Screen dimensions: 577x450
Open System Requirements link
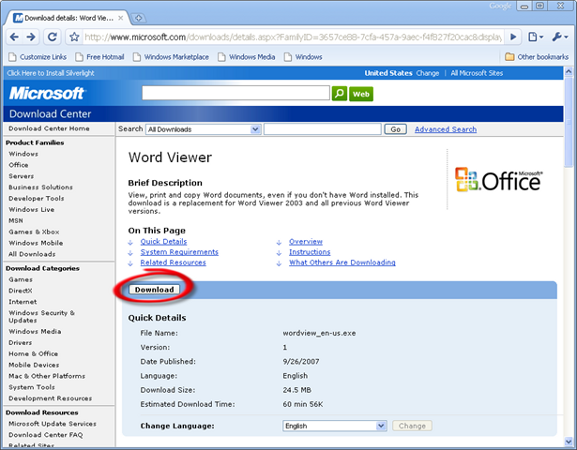tap(179, 252)
